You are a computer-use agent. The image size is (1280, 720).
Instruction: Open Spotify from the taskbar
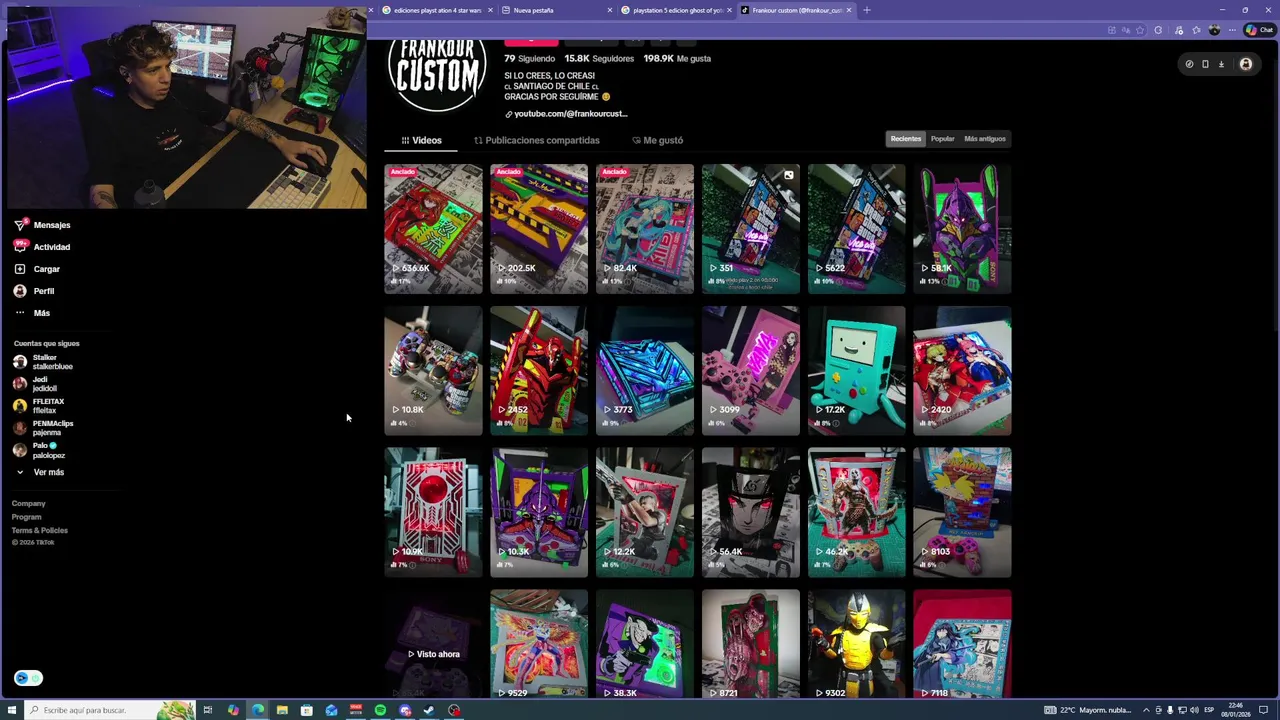pos(381,710)
